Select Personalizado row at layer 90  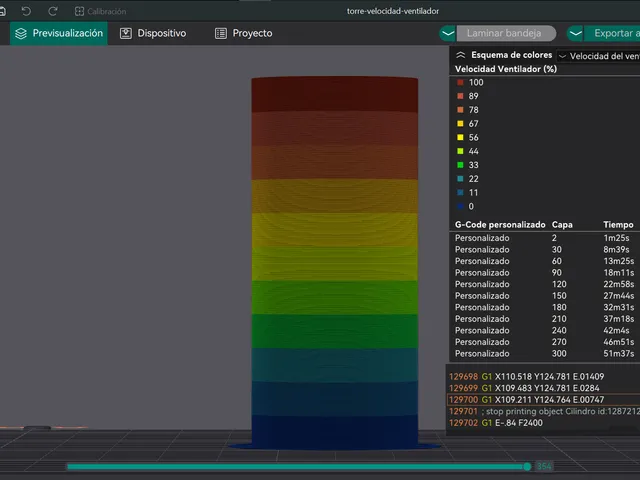(x=545, y=273)
